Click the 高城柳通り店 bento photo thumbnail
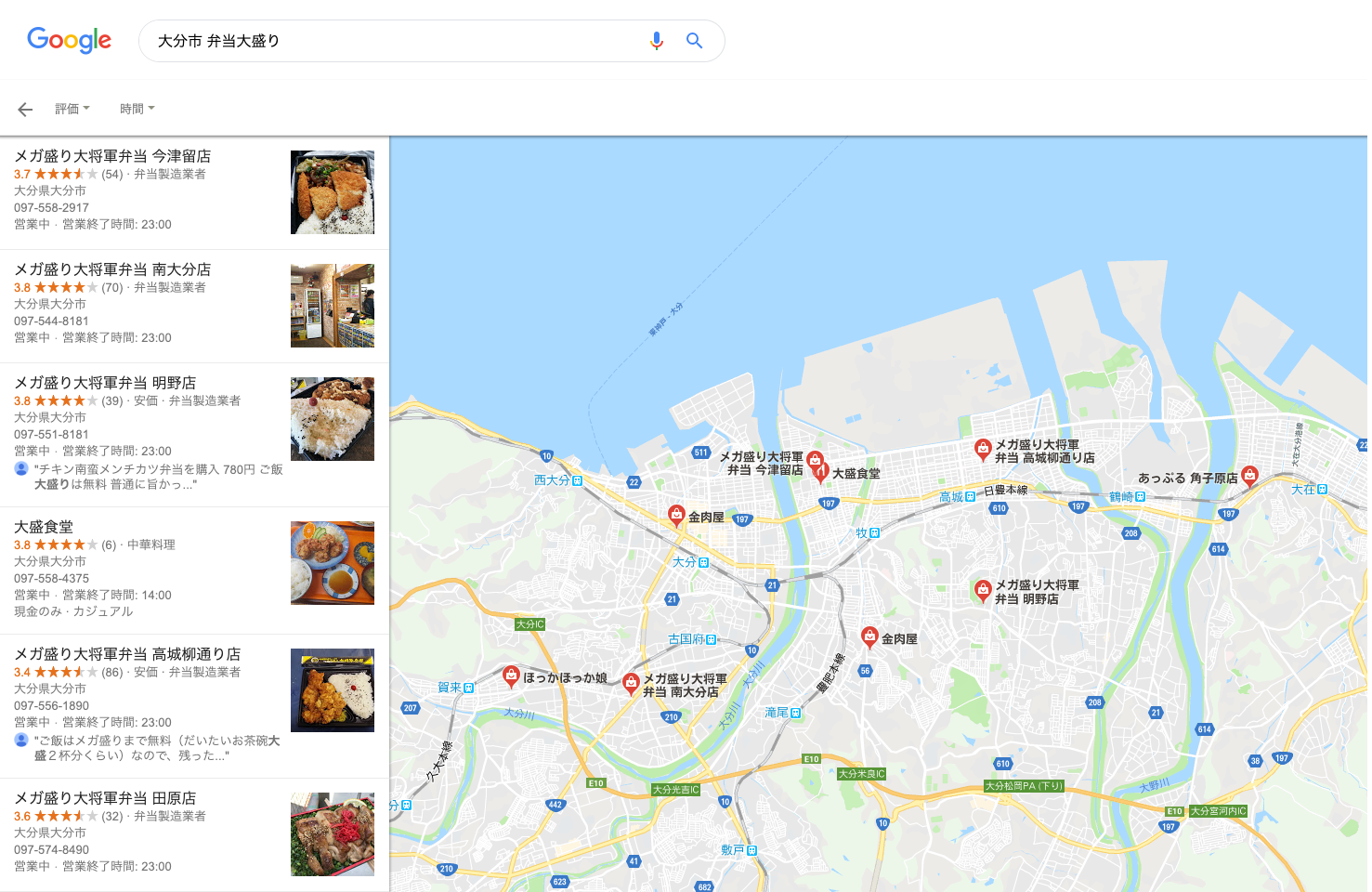1372x892 pixels. point(333,690)
